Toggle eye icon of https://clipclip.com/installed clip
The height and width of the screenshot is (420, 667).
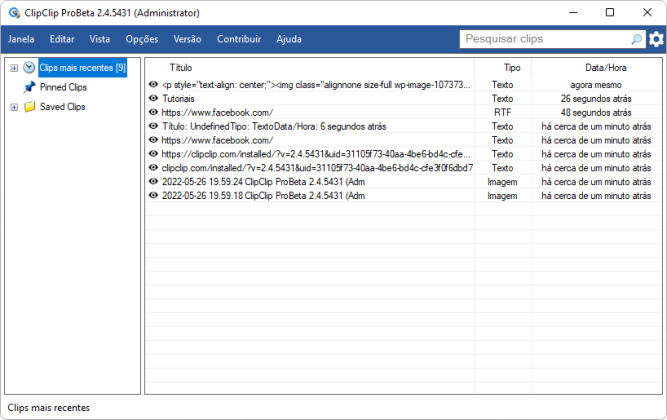point(153,154)
